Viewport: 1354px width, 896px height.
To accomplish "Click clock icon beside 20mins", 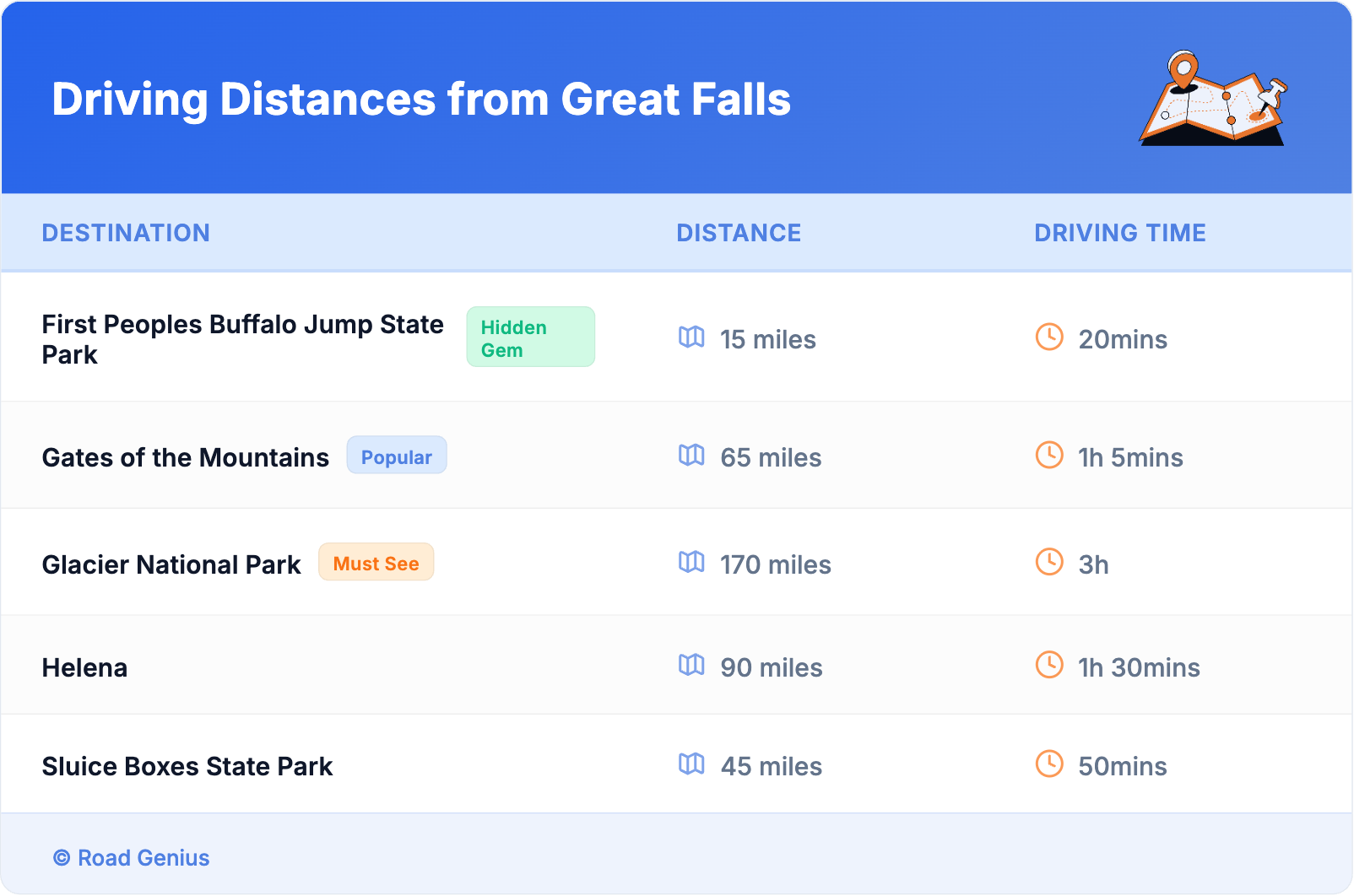I will click(x=1049, y=337).
